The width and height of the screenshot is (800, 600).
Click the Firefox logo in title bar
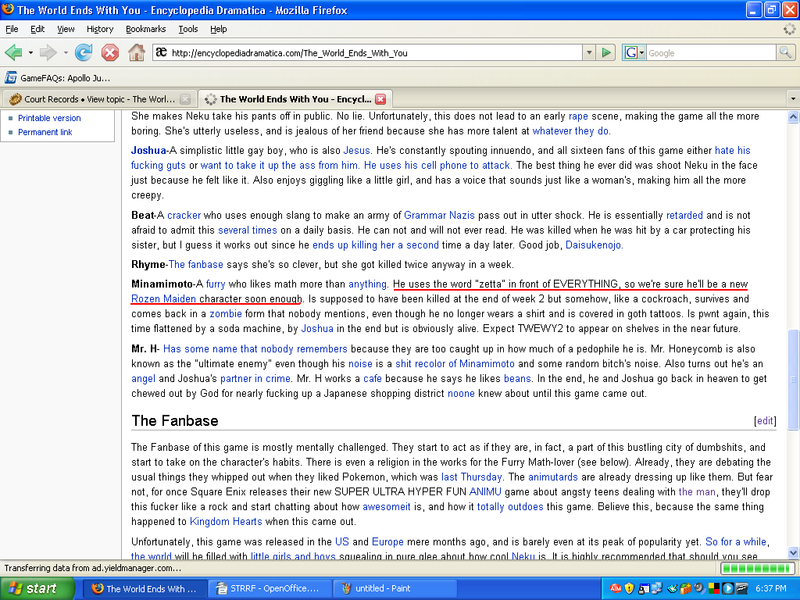[x=8, y=10]
